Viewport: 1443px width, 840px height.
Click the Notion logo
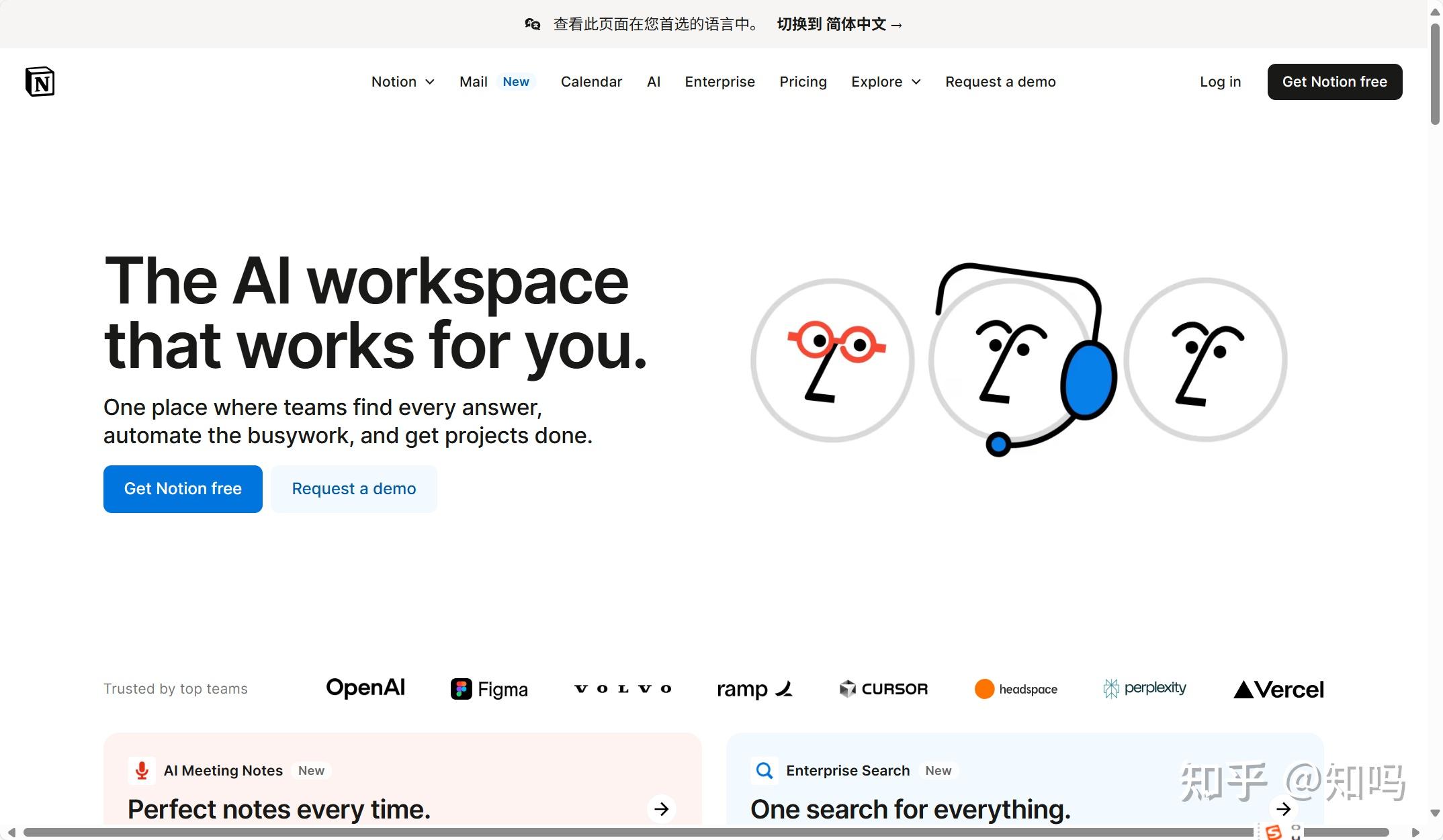pyautogui.click(x=40, y=81)
